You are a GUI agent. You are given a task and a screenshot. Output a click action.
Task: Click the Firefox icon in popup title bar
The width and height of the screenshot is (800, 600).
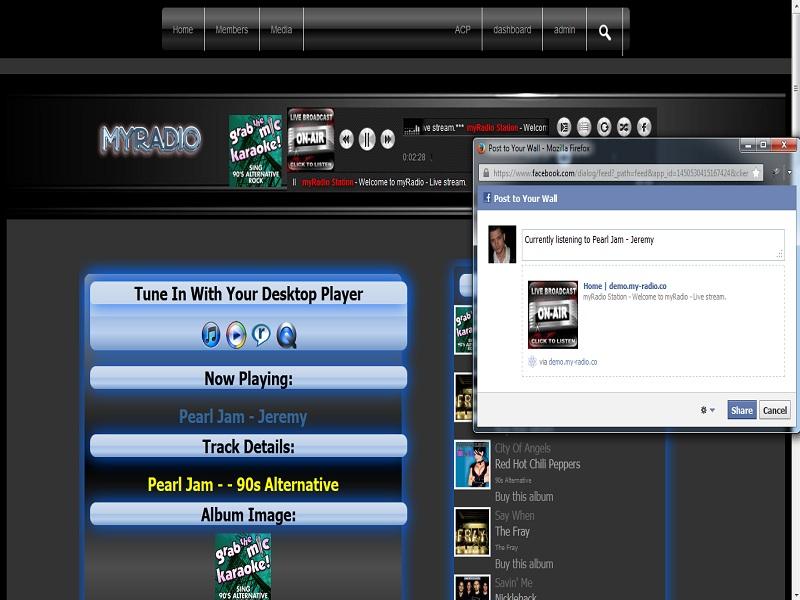[481, 148]
